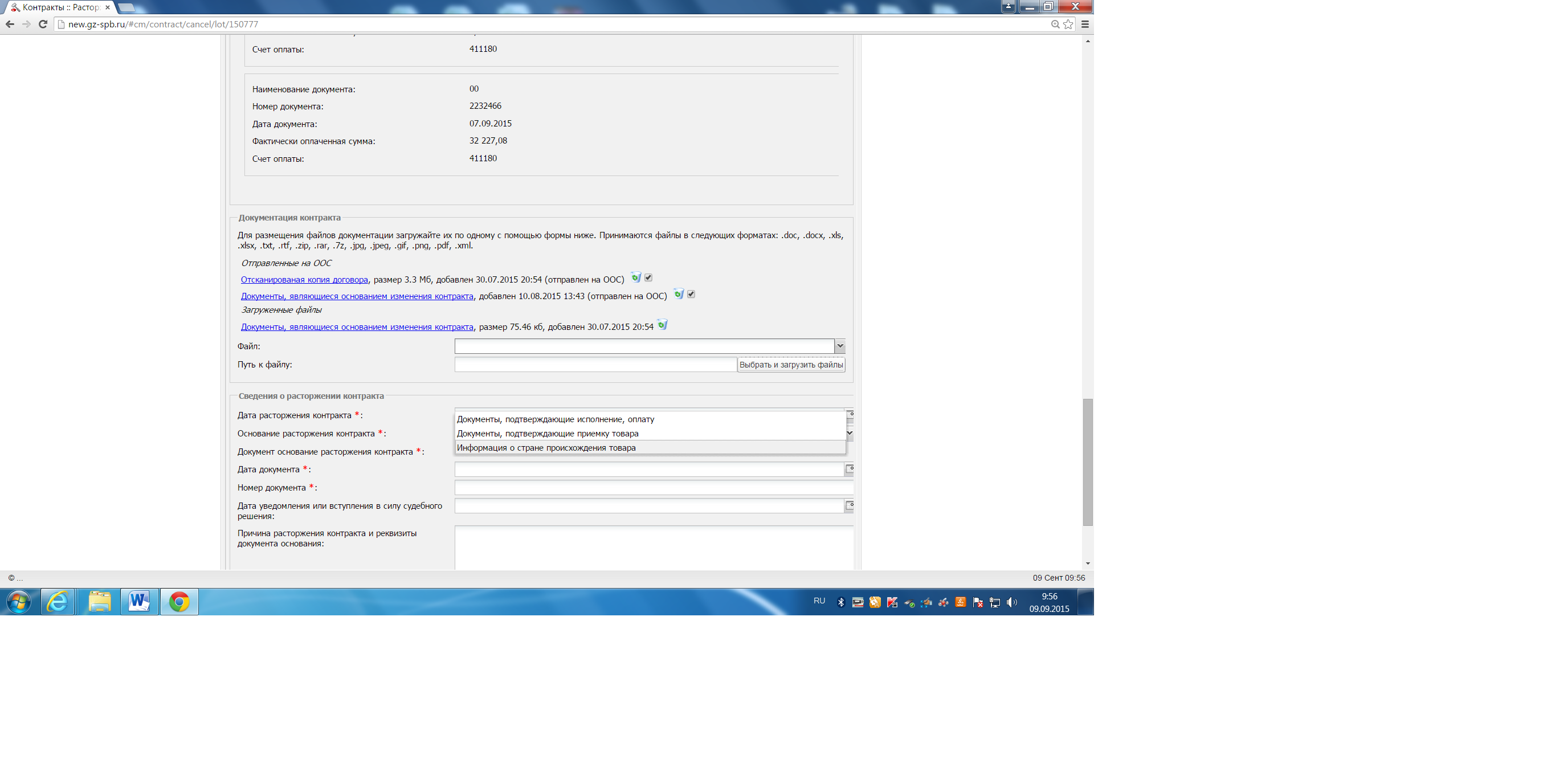This screenshot has width=1543, height=784.
Task: Delete the 10.08.2015 contract change document
Action: [678, 294]
